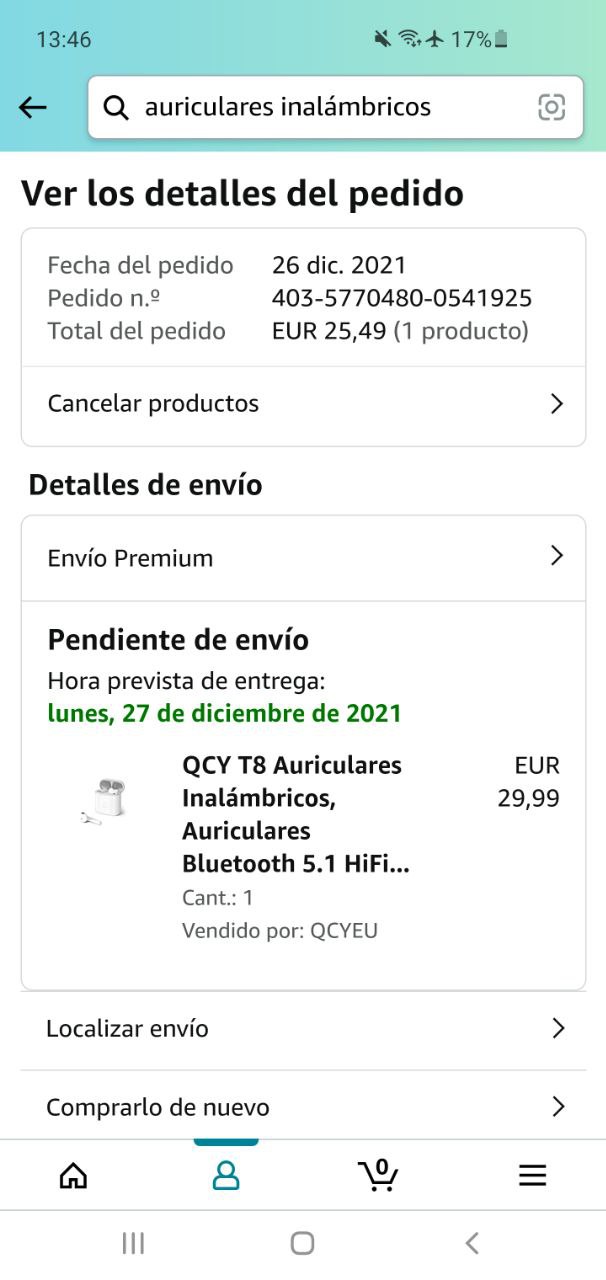This screenshot has width=606, height=1280.
Task: Expand the Localizar envío chevron
Action: [558, 1028]
